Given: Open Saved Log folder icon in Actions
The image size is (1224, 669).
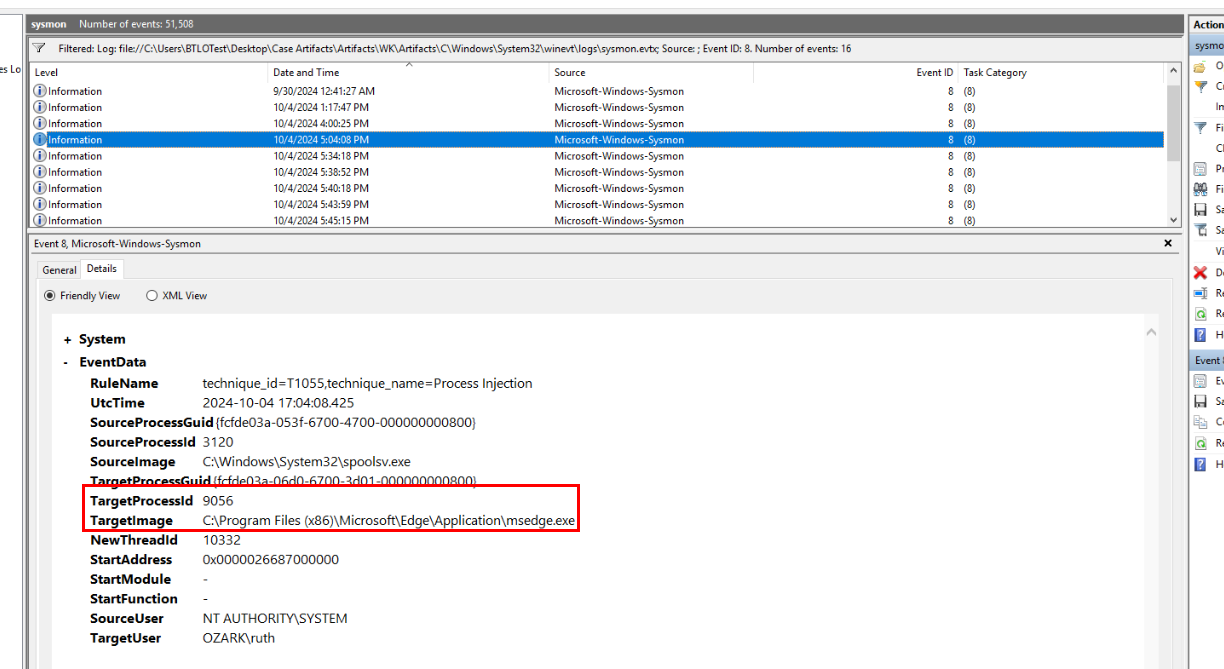Looking at the screenshot, I should (1200, 66).
